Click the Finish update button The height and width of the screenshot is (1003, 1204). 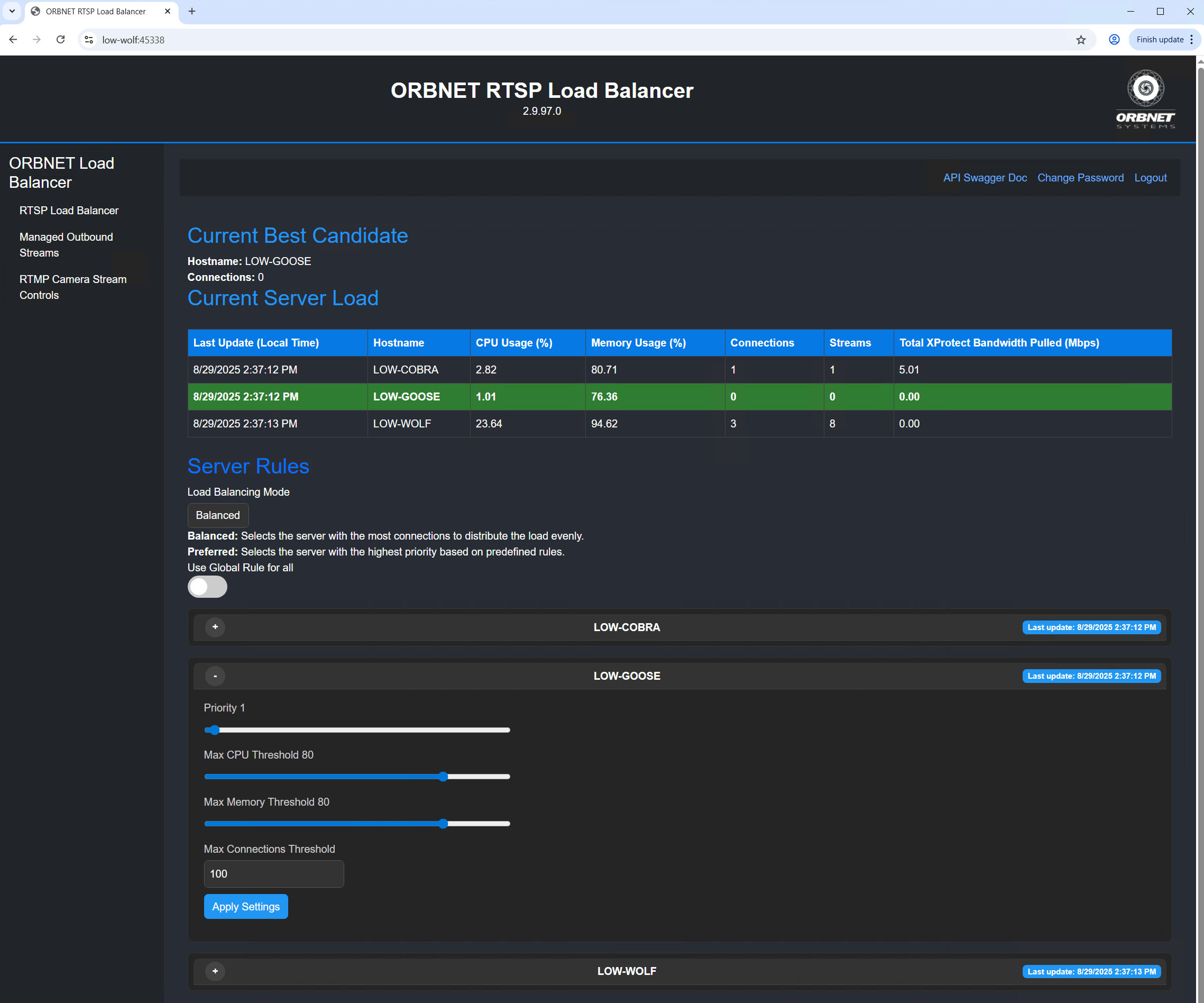[x=1164, y=40]
